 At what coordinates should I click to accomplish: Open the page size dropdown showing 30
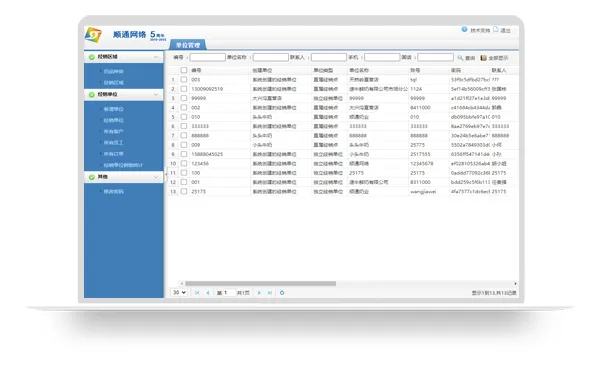[179, 292]
